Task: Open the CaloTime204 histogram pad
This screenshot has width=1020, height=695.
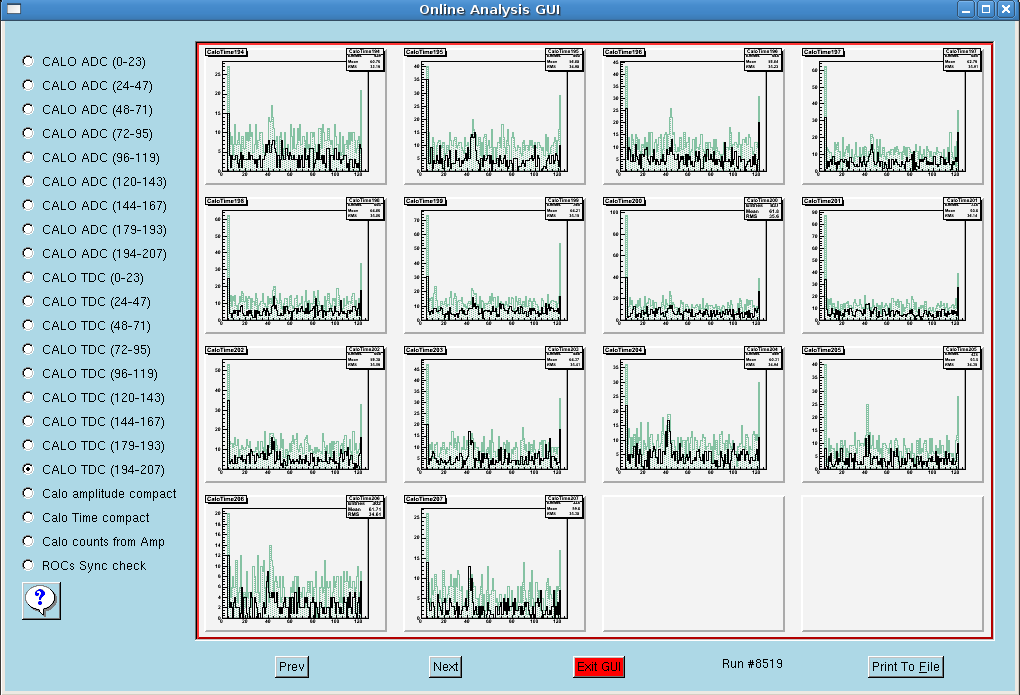Action: [x=693, y=414]
